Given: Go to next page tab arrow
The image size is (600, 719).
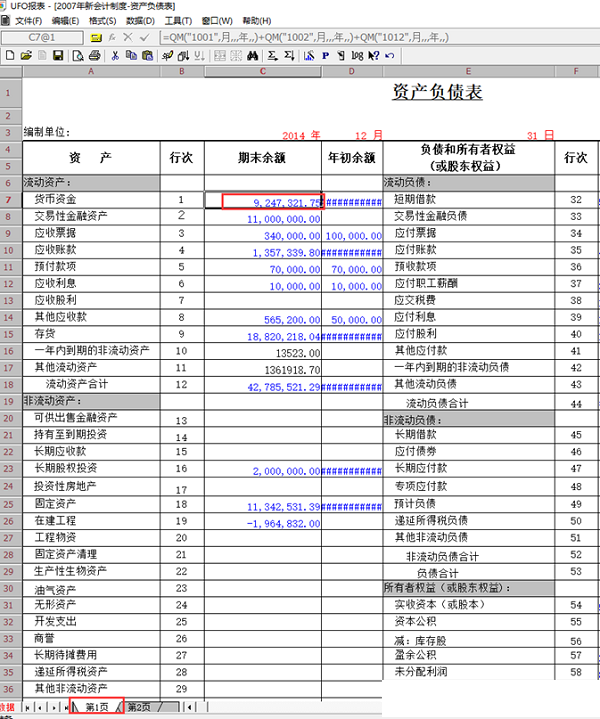Looking at the screenshot, I should [x=53, y=707].
